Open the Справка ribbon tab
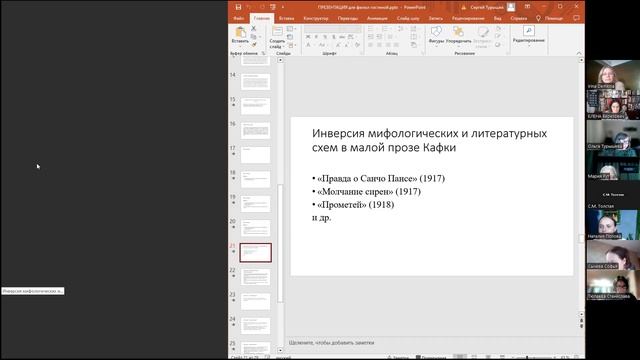640x360 pixels. [518, 18]
